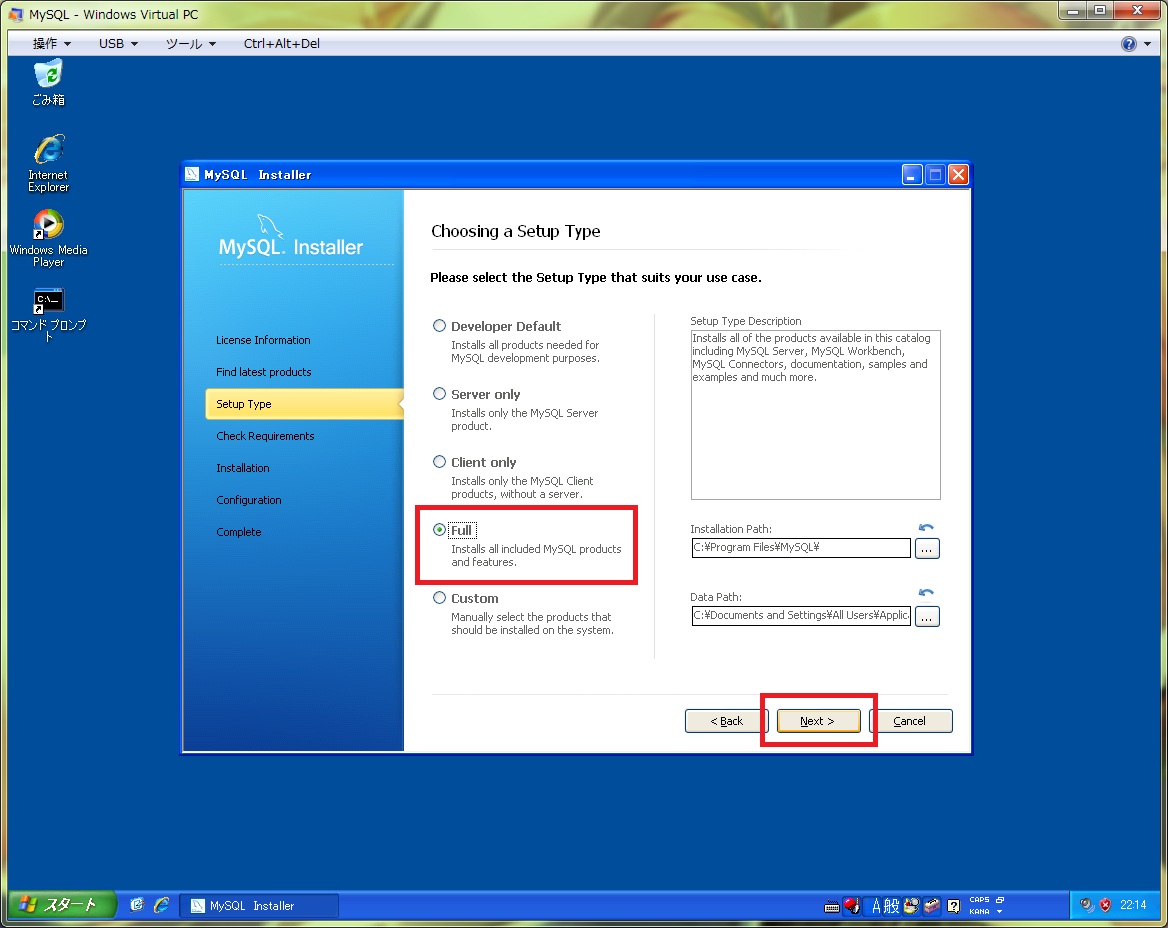The width and height of the screenshot is (1168, 928).
Task: Click the KANA indicator in language bar
Action: click(980, 912)
